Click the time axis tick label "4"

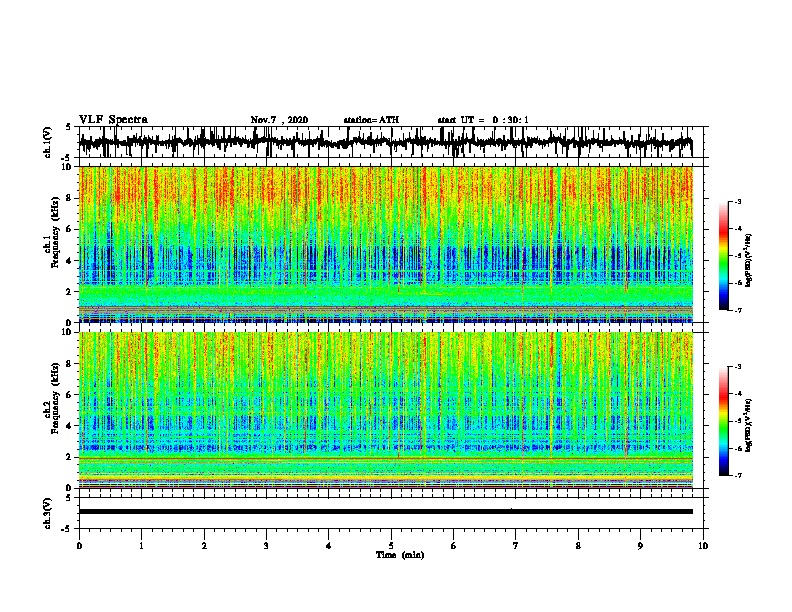click(329, 545)
